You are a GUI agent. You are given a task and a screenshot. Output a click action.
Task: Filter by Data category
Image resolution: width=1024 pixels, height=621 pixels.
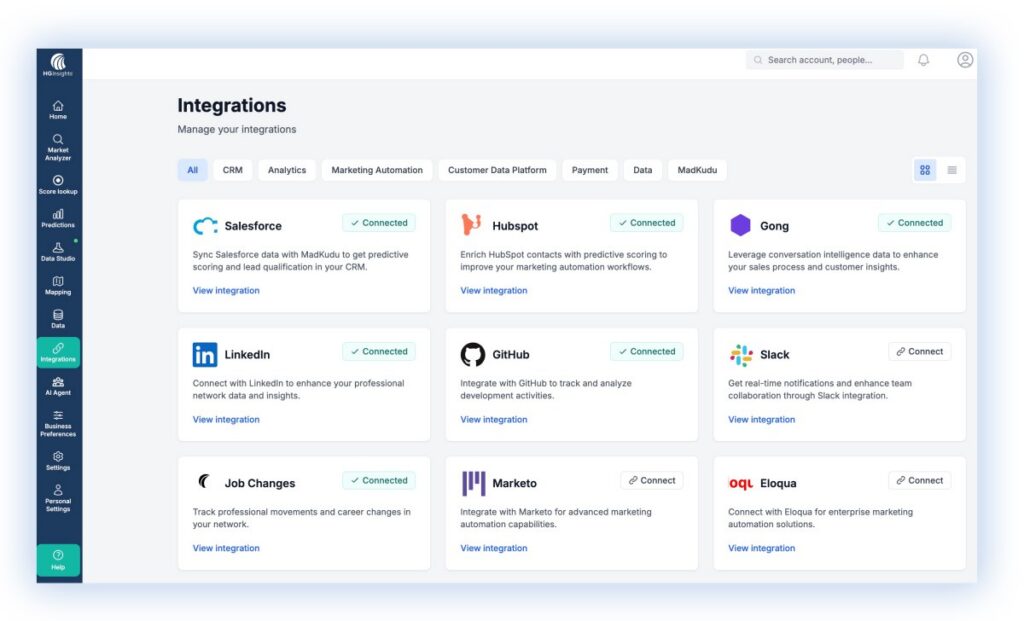point(643,170)
